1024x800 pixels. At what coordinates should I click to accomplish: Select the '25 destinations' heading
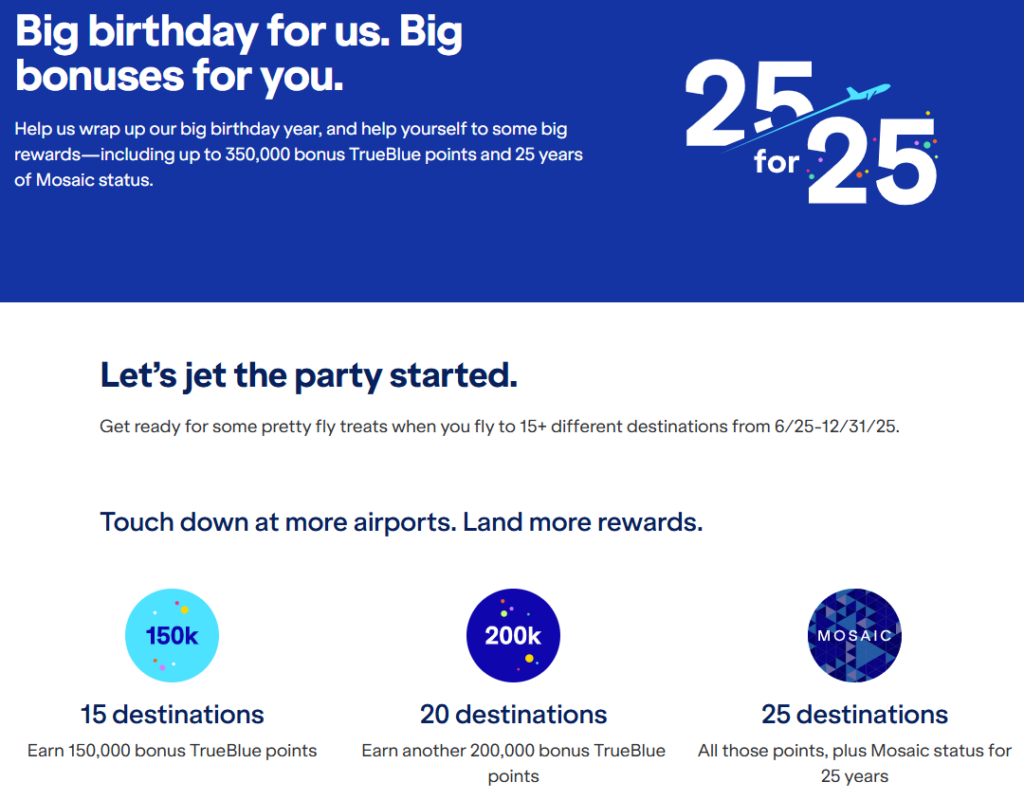(x=855, y=714)
